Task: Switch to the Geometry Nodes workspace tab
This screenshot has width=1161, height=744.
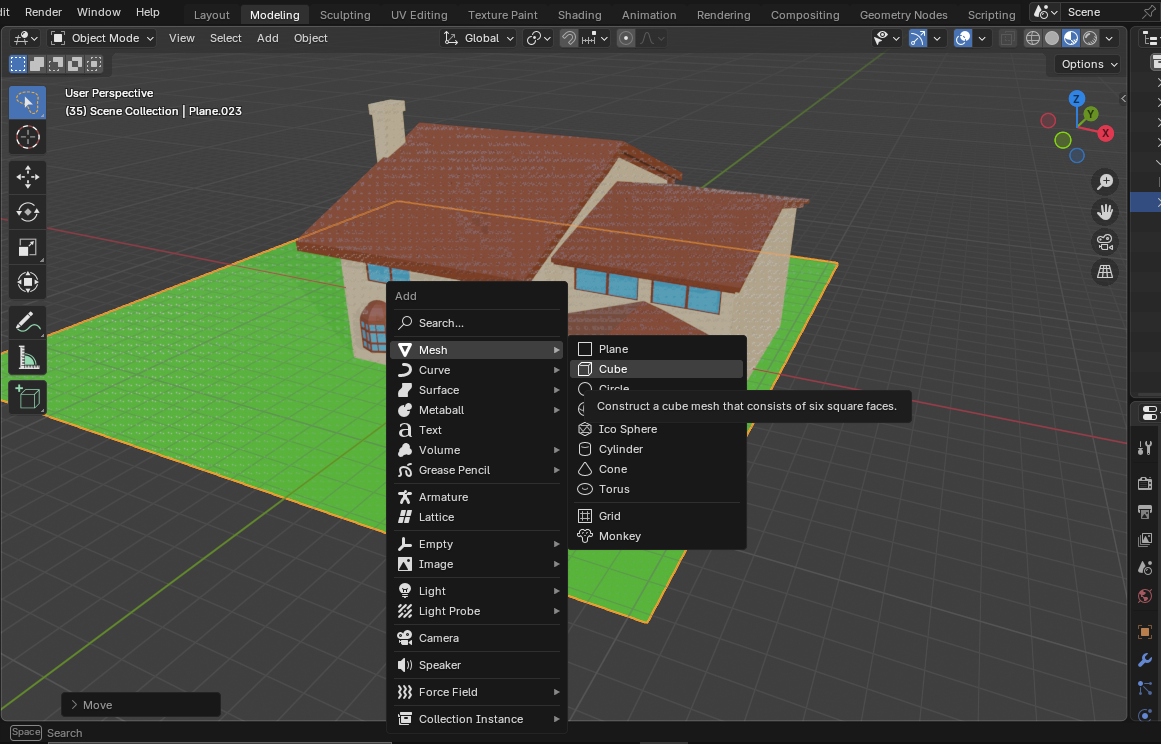Action: pyautogui.click(x=903, y=15)
